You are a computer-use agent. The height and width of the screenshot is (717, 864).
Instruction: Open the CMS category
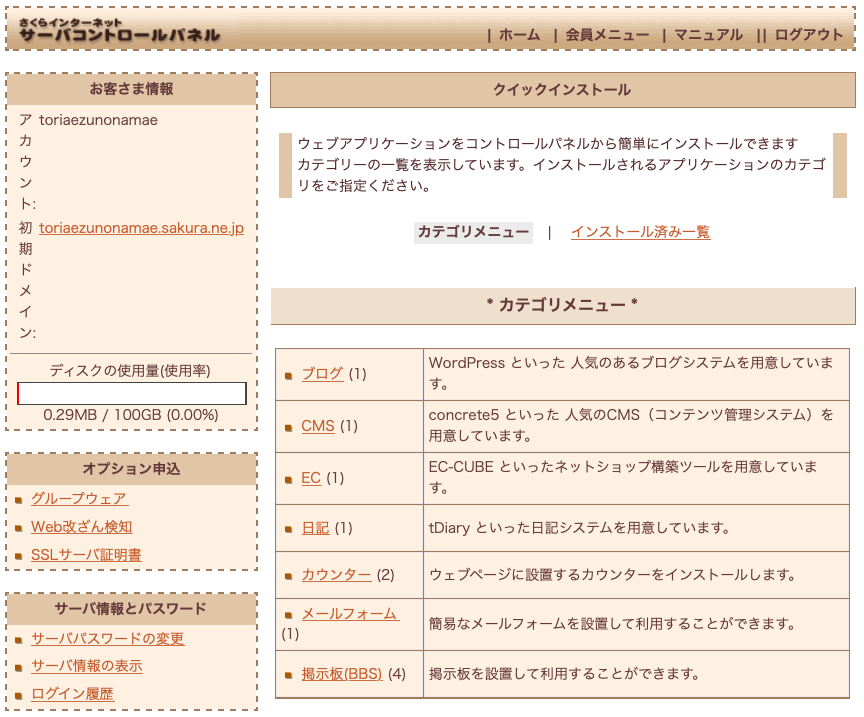click(318, 426)
